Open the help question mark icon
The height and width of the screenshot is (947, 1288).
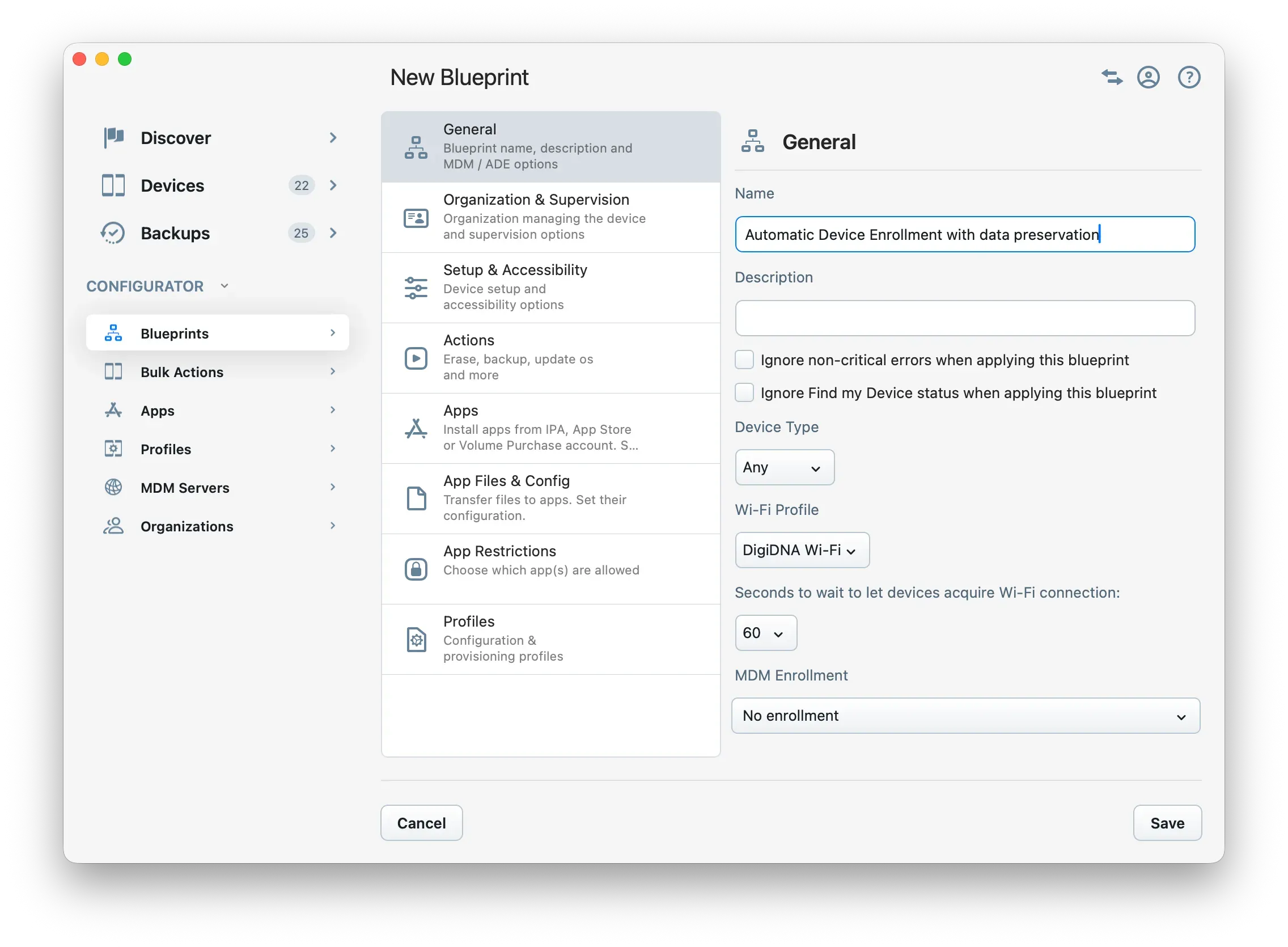1189,77
